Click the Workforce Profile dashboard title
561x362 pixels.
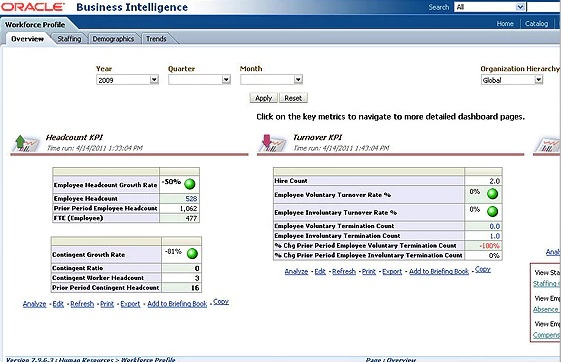point(35,25)
